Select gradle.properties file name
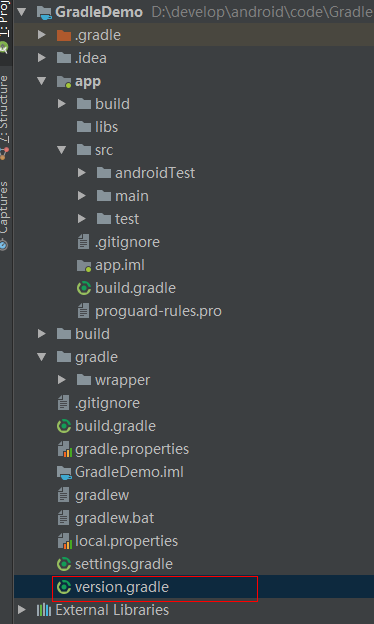The height and width of the screenshot is (624, 374). click(132, 449)
